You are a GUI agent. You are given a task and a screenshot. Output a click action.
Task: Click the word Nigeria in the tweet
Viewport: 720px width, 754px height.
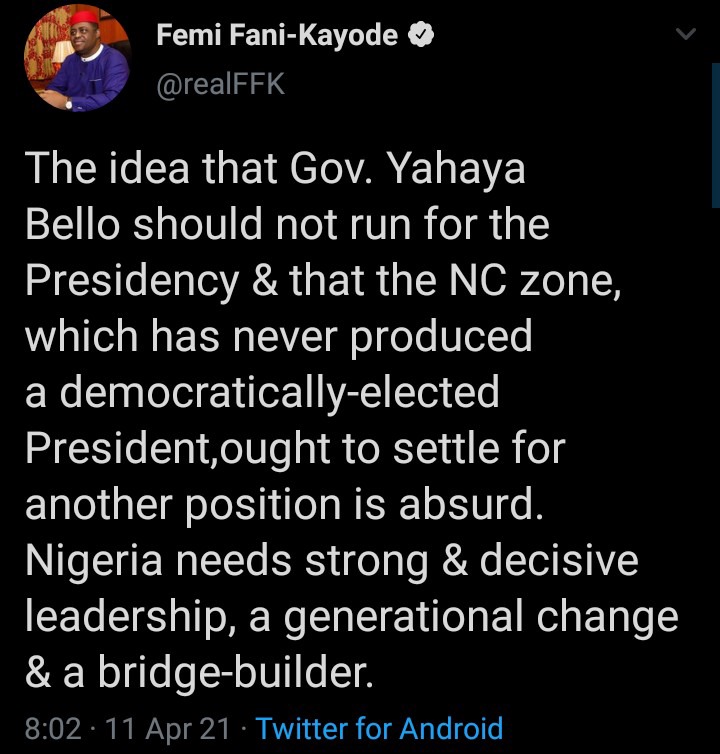(94, 560)
